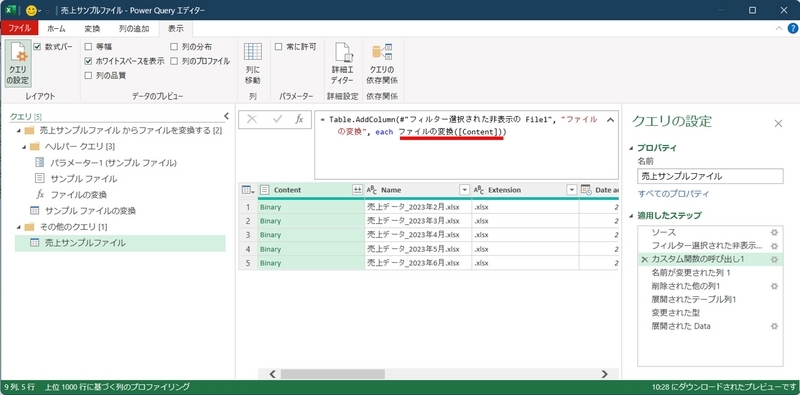The image size is (800, 395).
Task: Delete カスタム関数の呼び出し1 step with X icon
Action: click(644, 260)
